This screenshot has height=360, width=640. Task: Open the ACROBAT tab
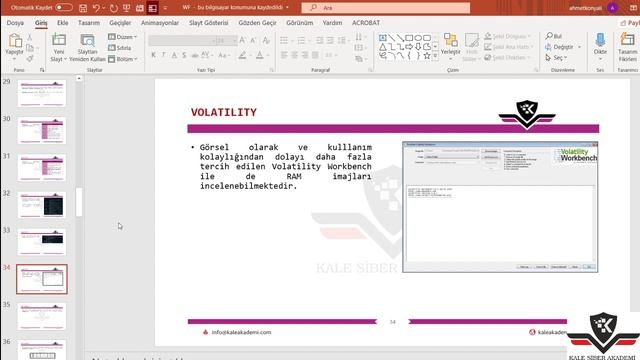pyautogui.click(x=366, y=23)
